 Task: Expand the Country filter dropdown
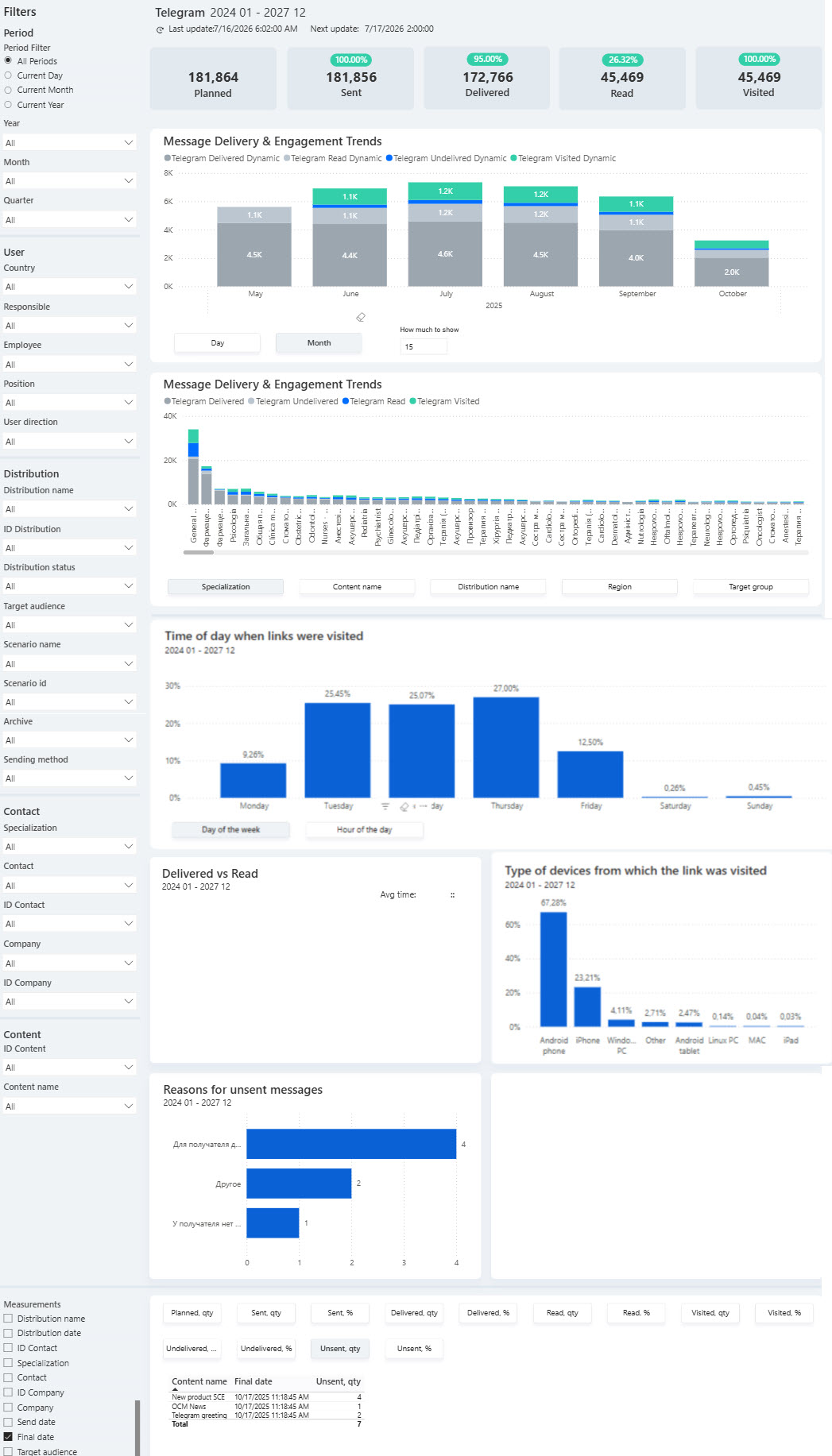click(x=69, y=287)
